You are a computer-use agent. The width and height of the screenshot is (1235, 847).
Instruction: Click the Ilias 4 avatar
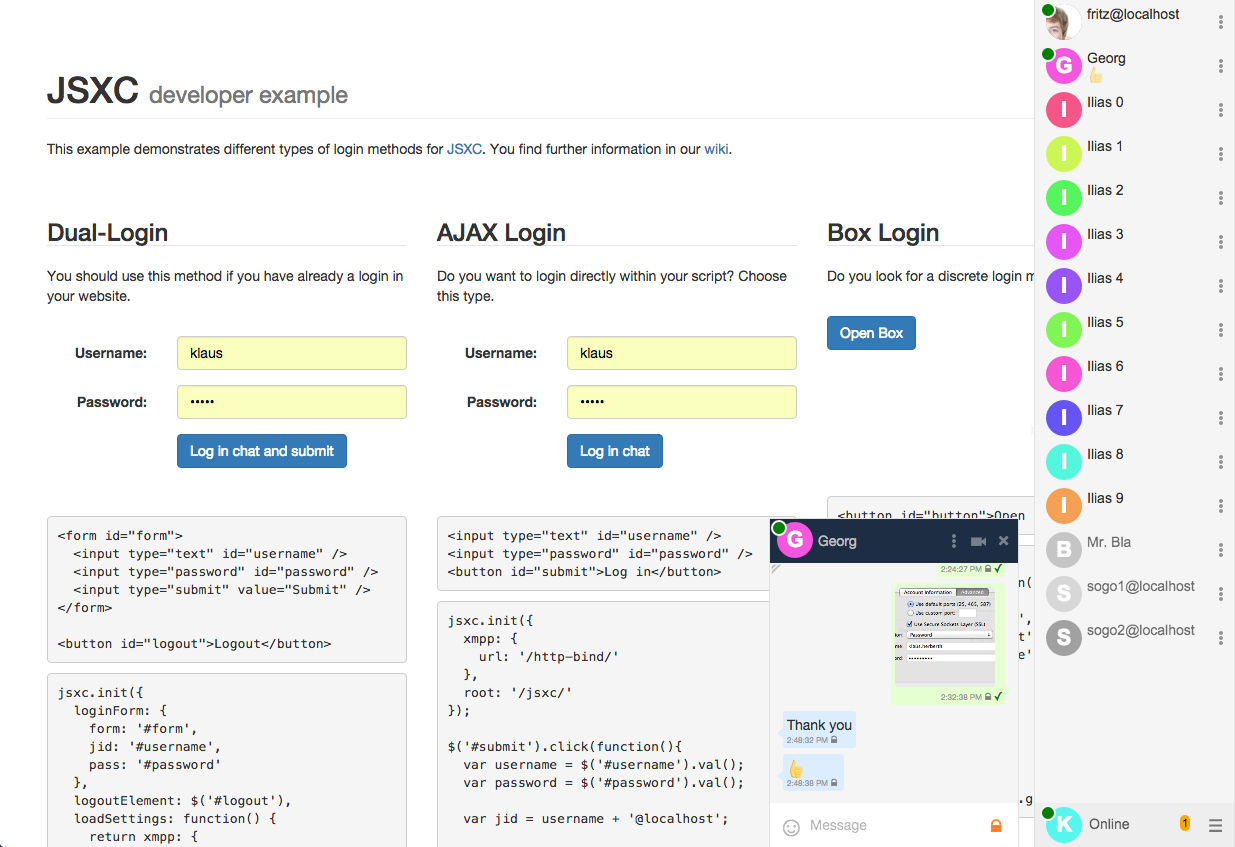click(1063, 286)
